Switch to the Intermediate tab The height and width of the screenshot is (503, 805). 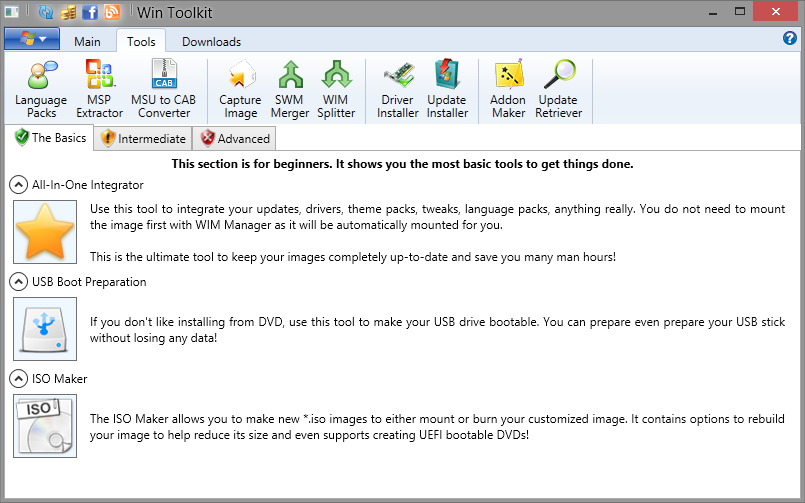coord(143,139)
